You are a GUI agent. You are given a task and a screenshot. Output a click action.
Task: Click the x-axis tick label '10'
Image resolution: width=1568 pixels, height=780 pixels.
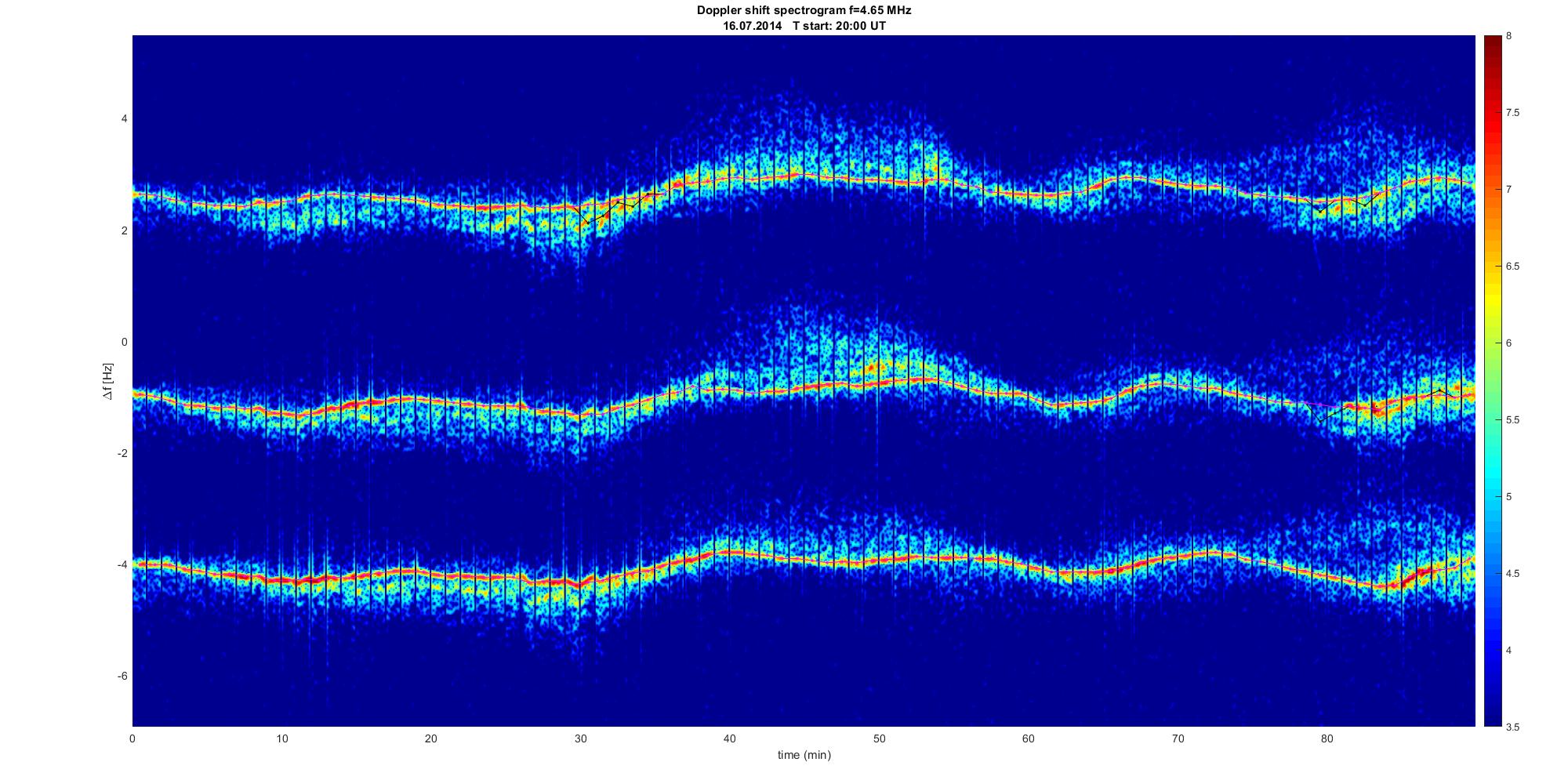tap(282, 738)
